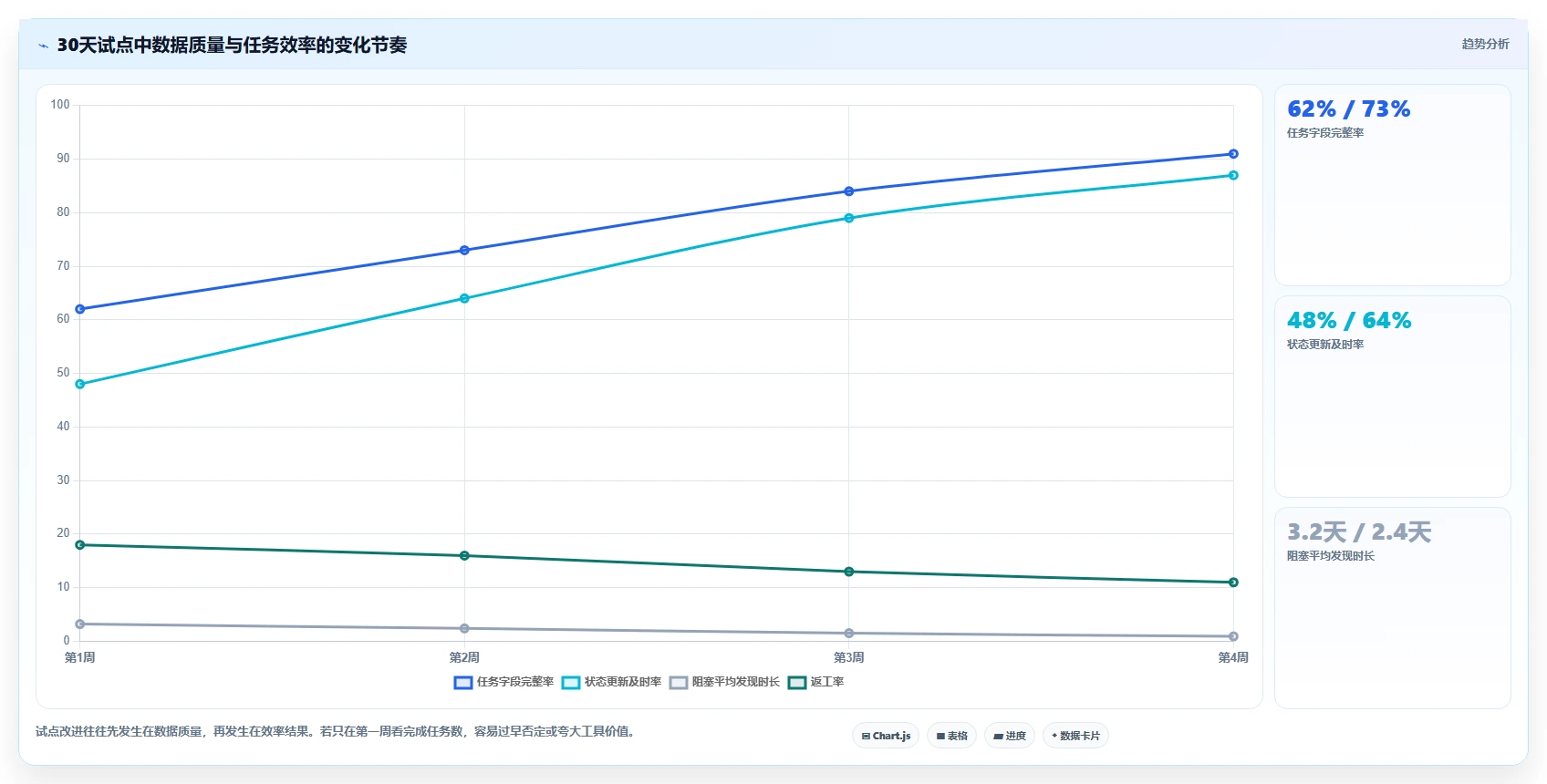Select 任务字段完整率 point at 第1周

(80, 309)
